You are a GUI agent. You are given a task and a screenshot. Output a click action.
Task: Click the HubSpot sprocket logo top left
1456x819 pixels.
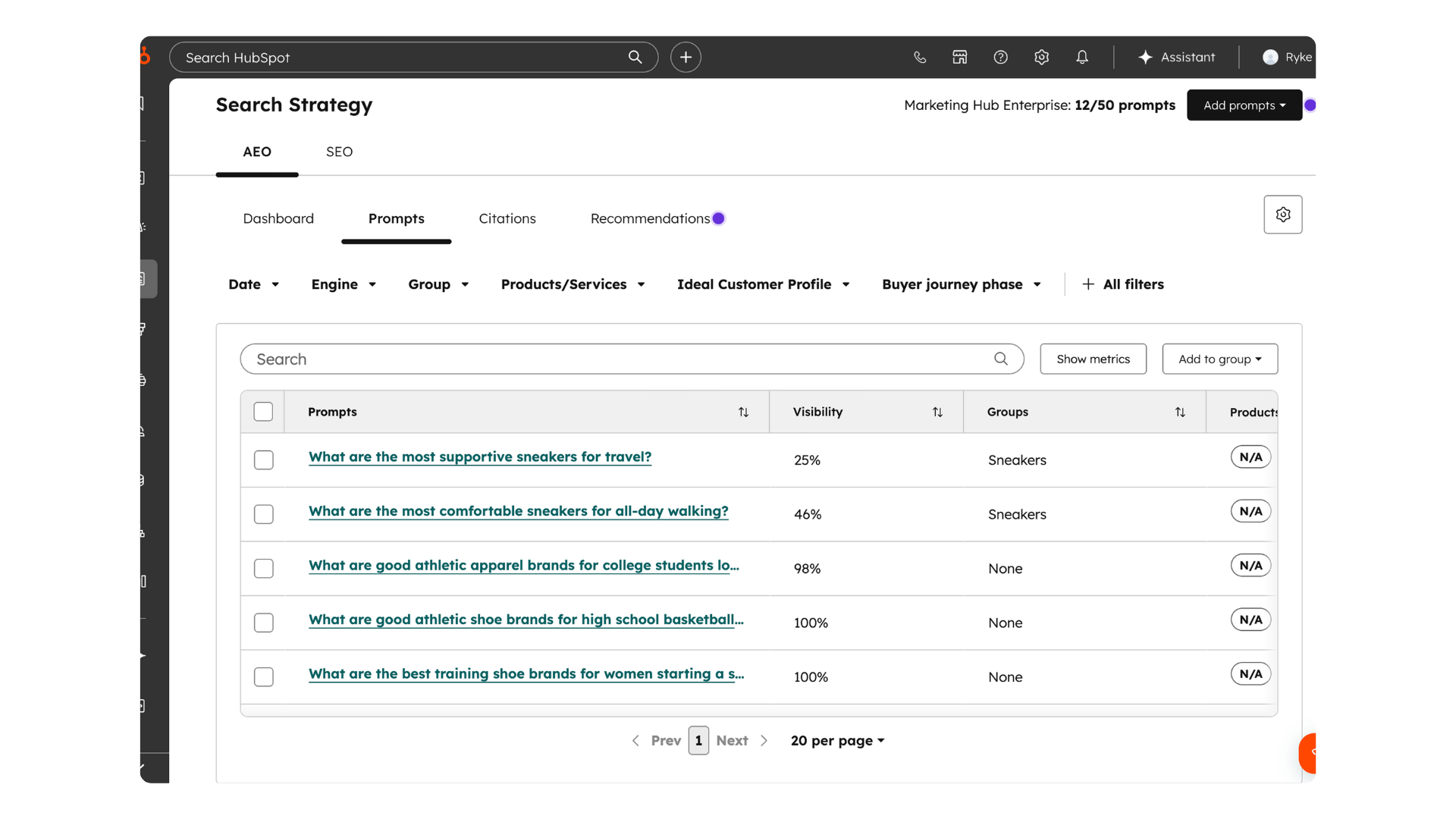(145, 56)
